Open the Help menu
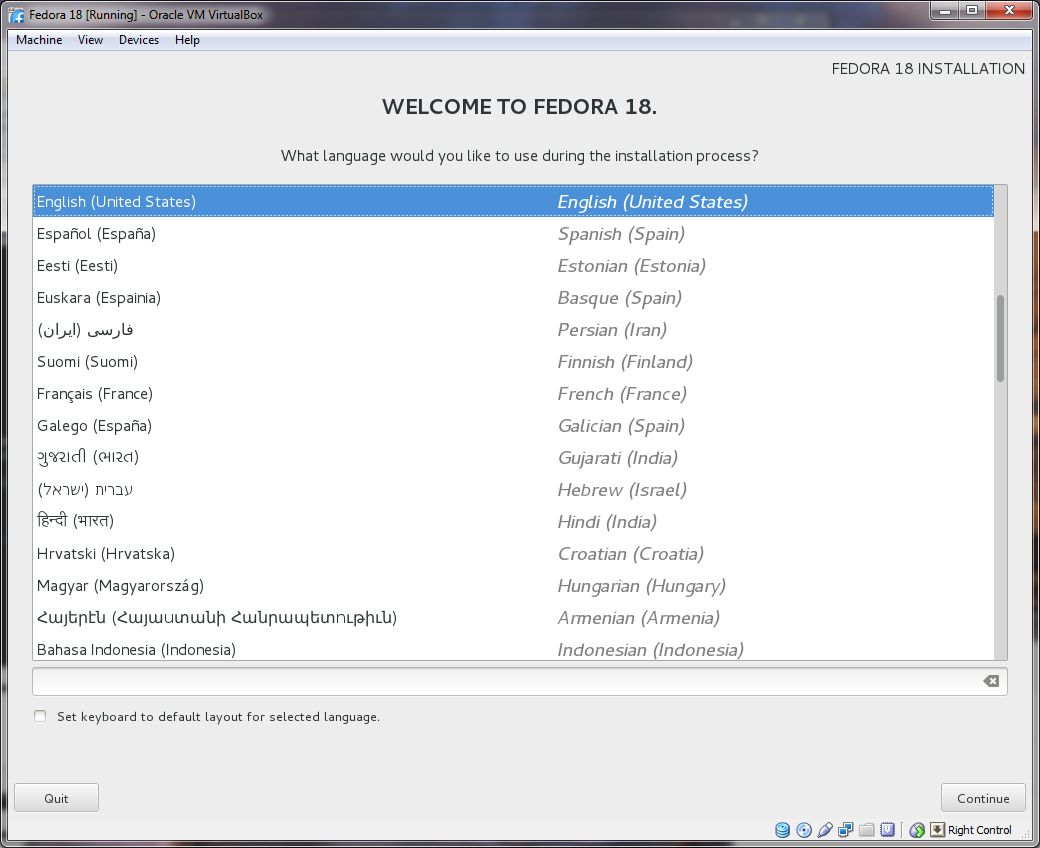 [x=187, y=40]
